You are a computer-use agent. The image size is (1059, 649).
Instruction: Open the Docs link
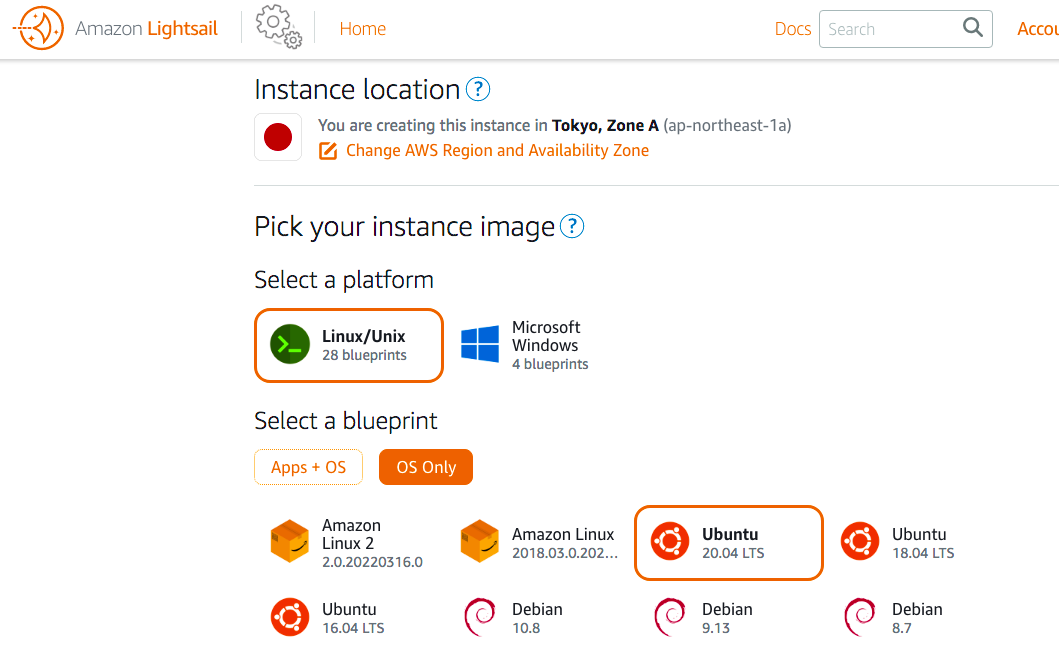coord(792,29)
